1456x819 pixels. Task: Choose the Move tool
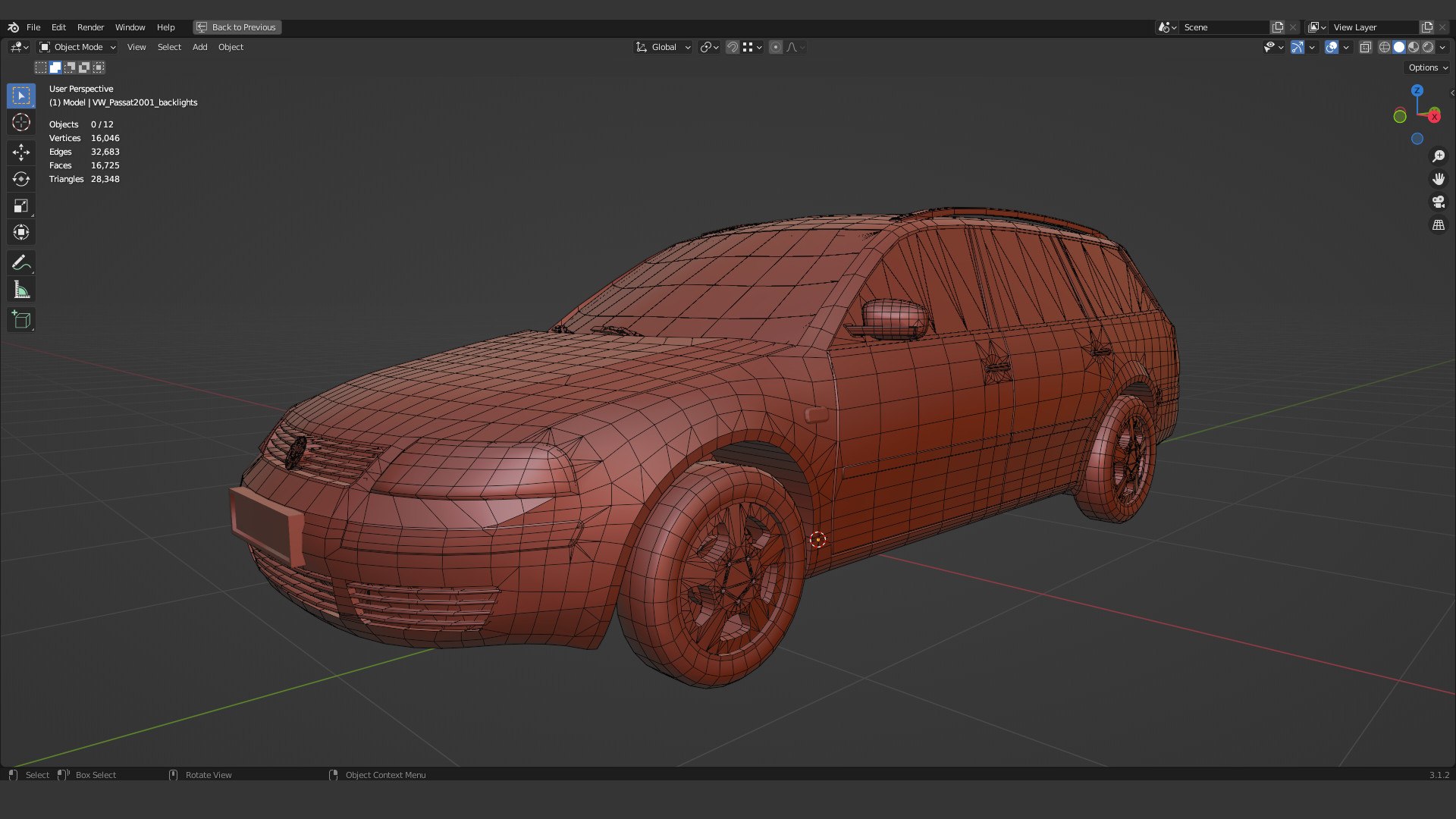point(21,152)
